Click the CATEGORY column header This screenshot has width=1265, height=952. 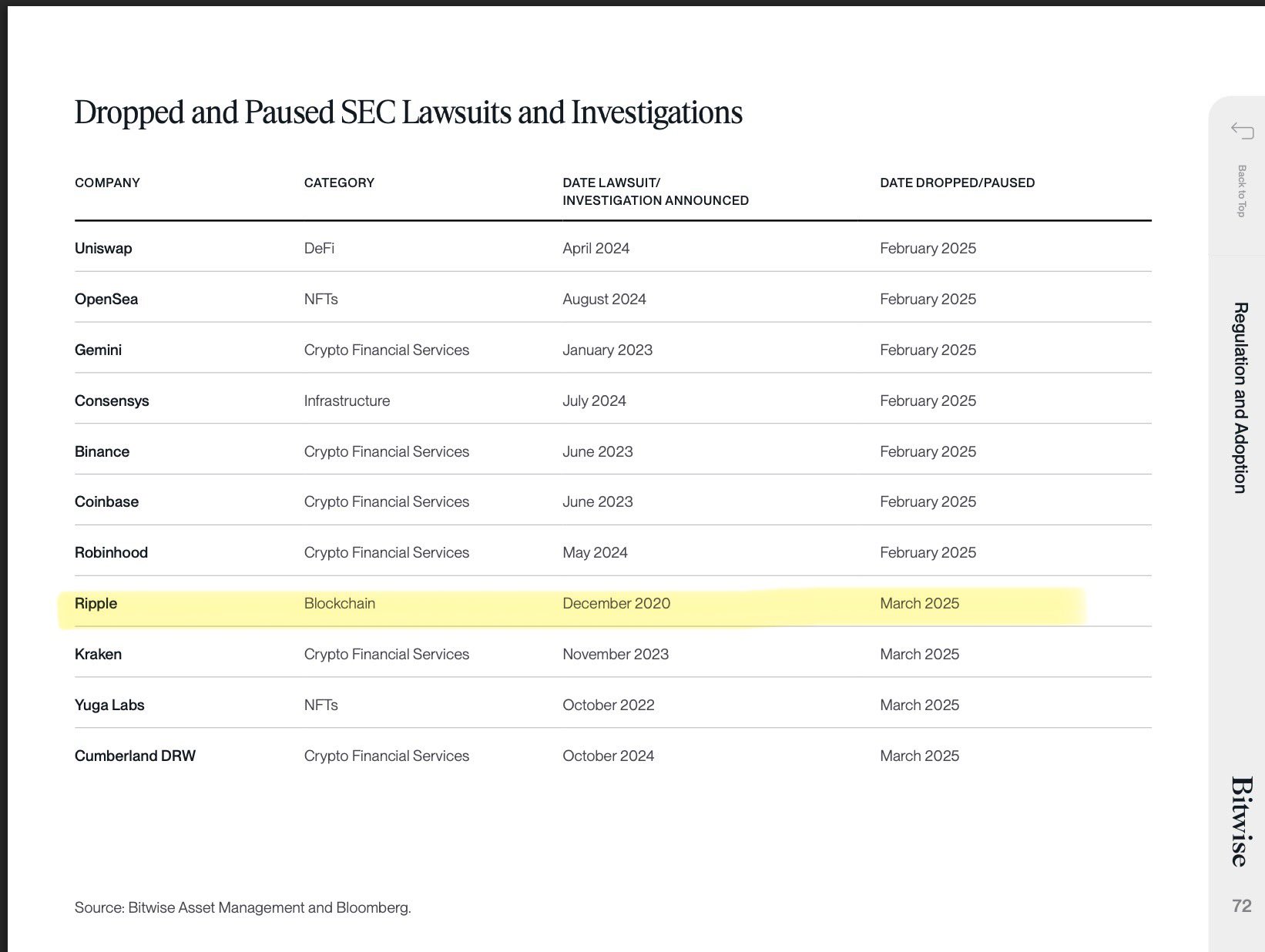tap(339, 183)
